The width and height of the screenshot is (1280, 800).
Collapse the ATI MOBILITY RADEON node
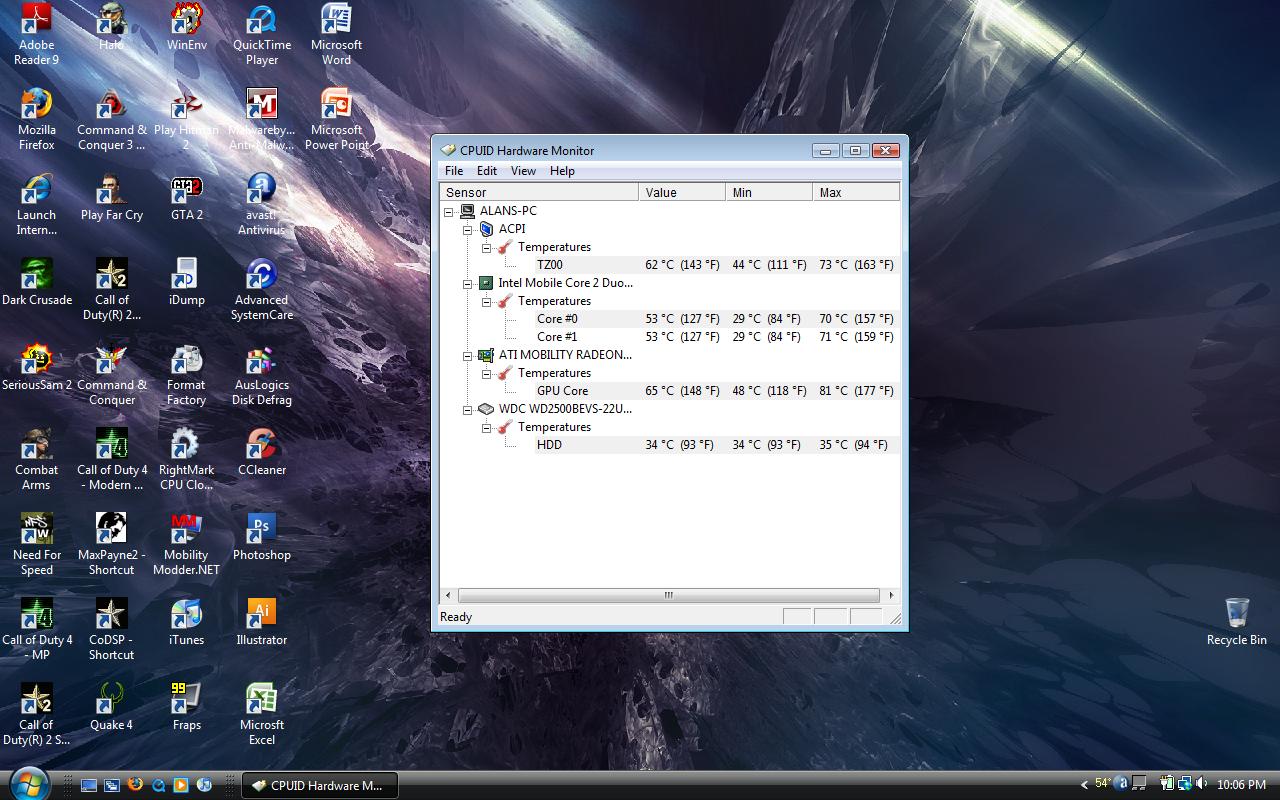pos(468,356)
